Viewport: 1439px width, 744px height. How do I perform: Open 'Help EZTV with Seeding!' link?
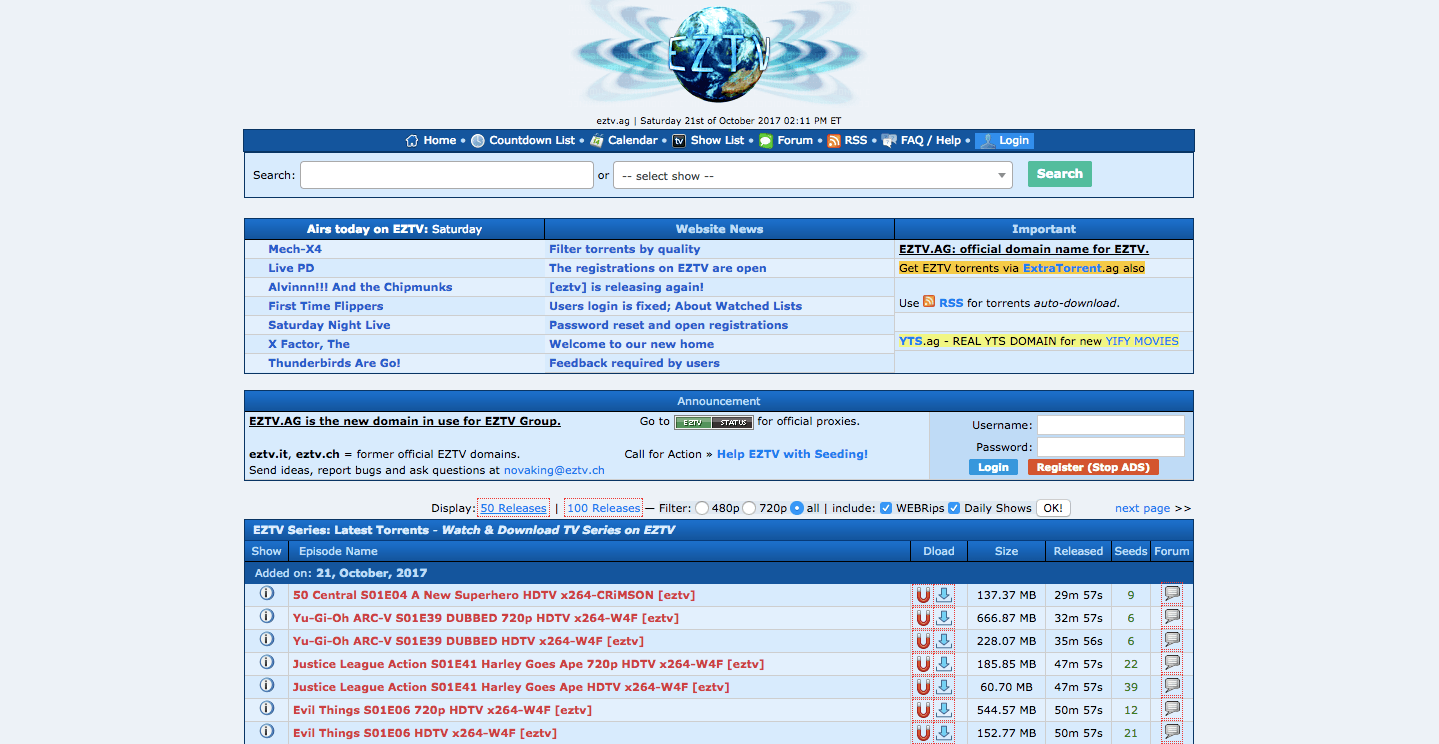pyautogui.click(x=792, y=454)
